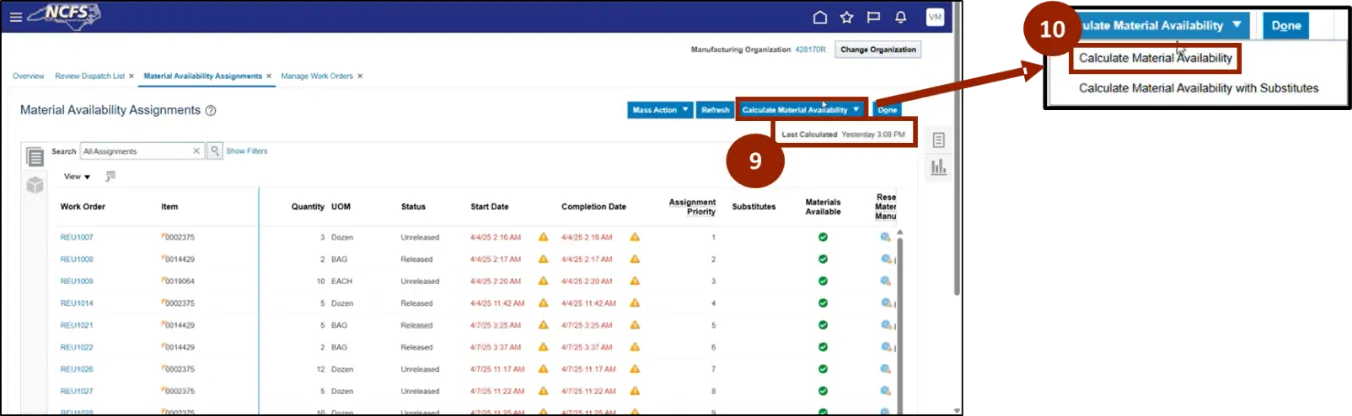
Task: Go to Home via house icon
Action: (820, 17)
